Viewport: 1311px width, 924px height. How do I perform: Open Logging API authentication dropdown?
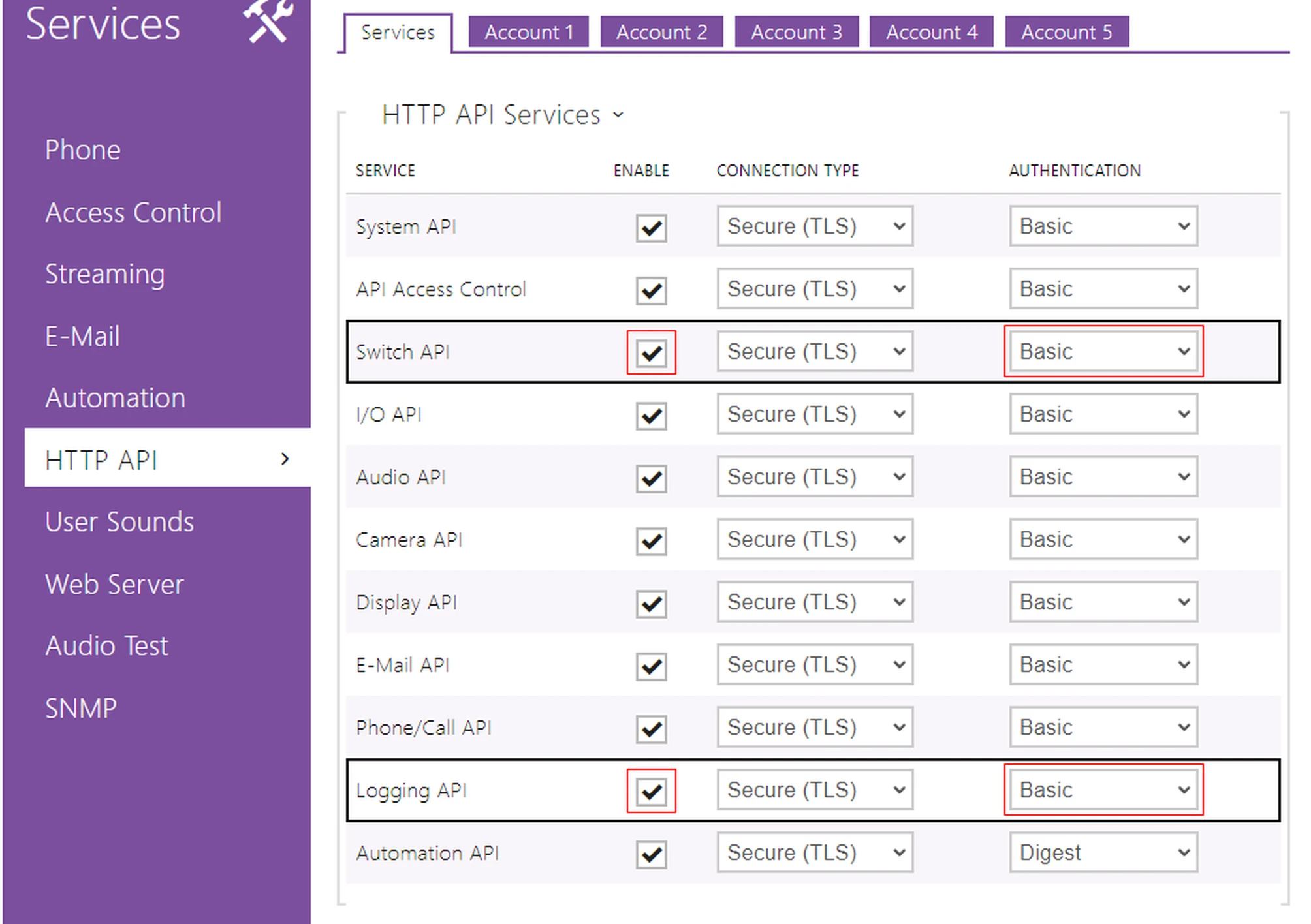pos(1103,790)
